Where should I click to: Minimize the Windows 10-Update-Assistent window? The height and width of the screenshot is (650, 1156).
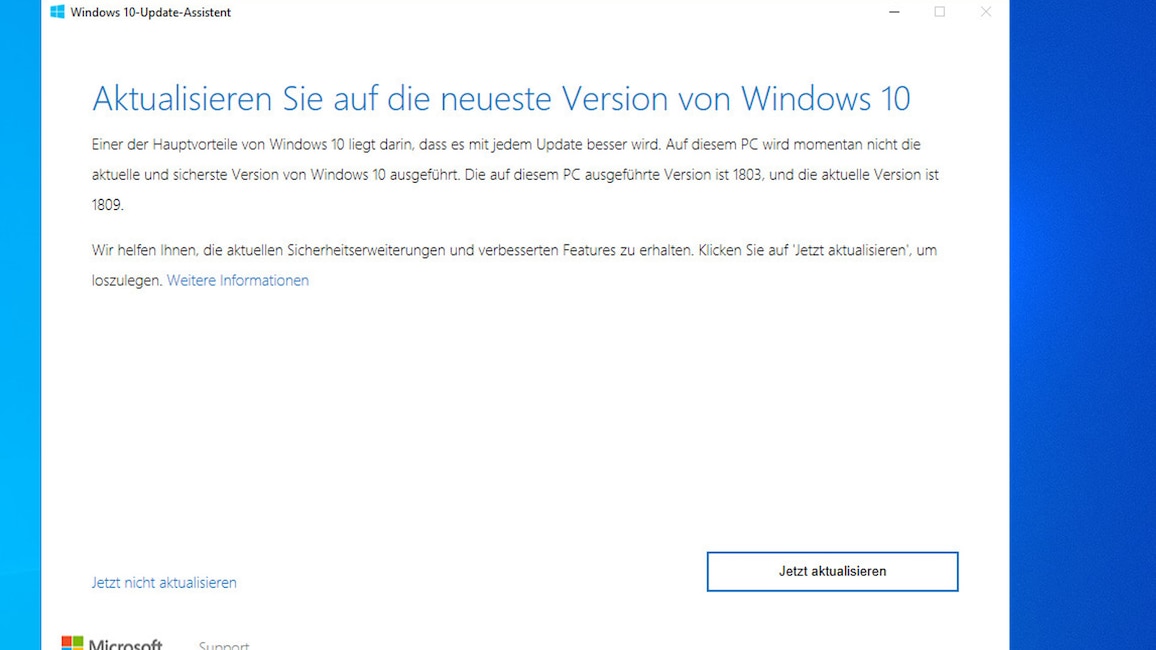[893, 12]
